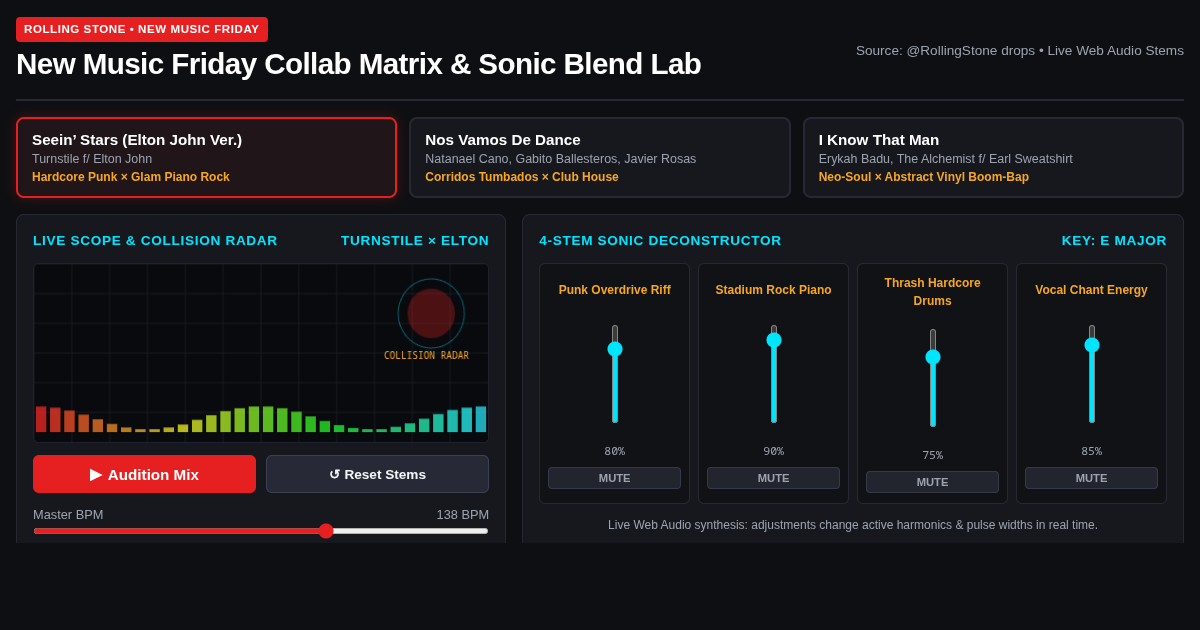Screen dimensions: 1200x630
Task: Click the page title New Music Friday Collab Matrix
Action: click(359, 64)
